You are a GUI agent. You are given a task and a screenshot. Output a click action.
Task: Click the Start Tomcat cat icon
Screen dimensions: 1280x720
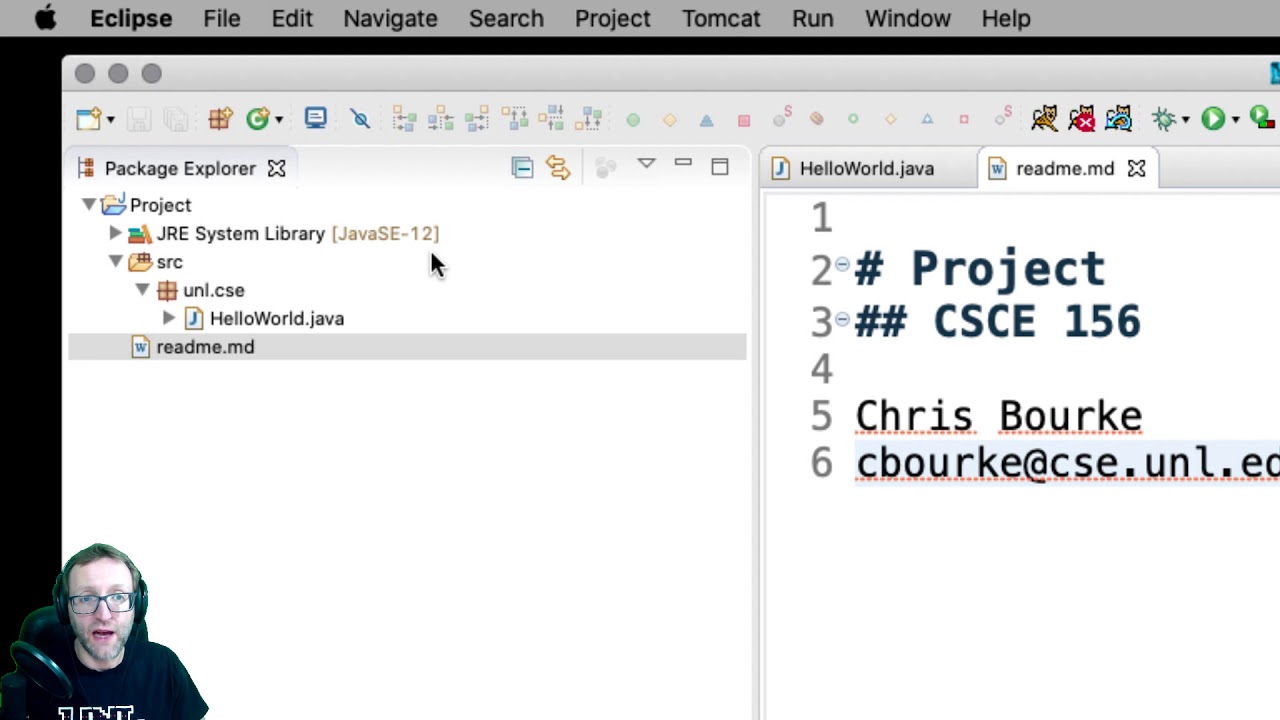[x=1044, y=119]
